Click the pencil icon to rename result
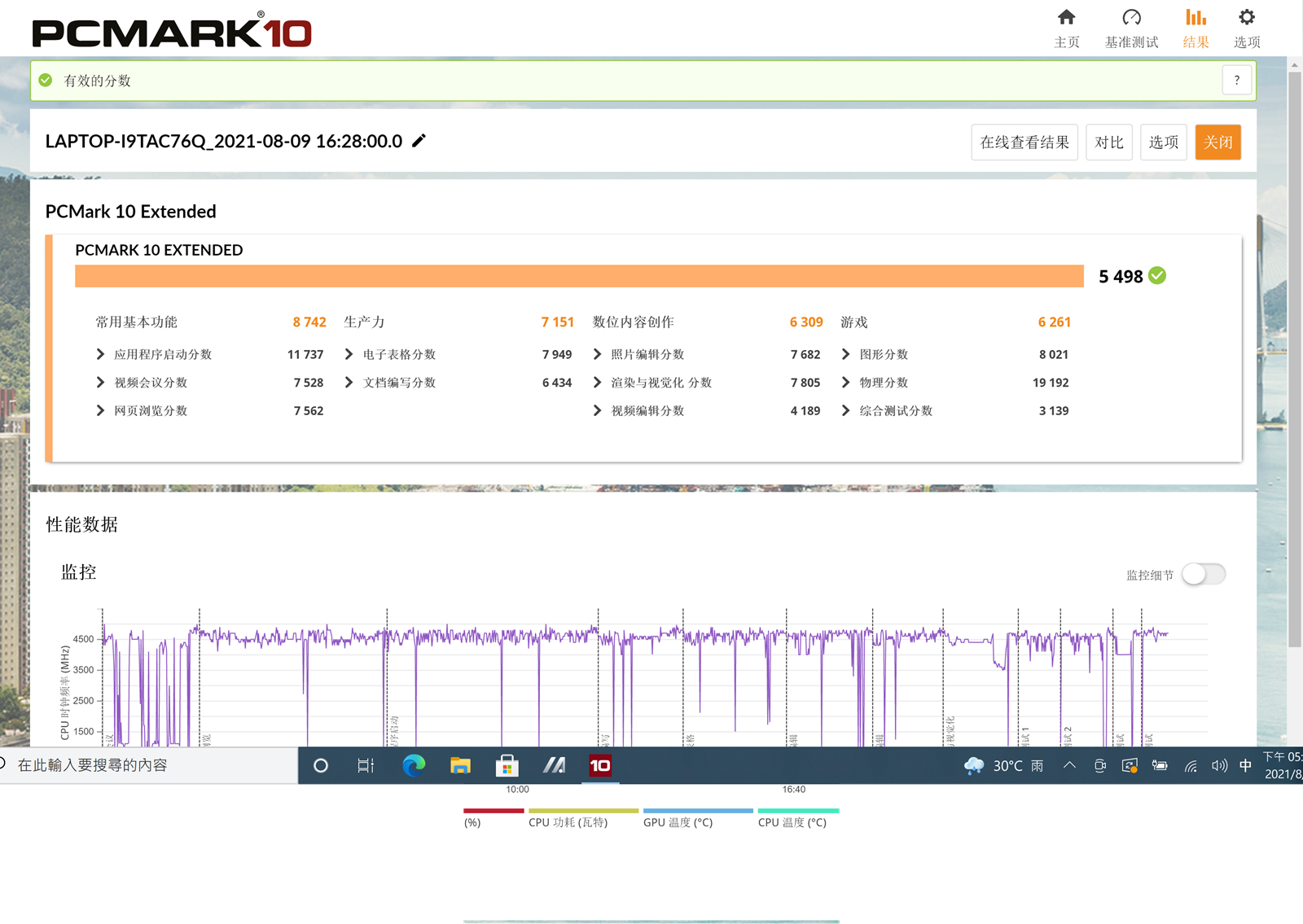 pyautogui.click(x=419, y=141)
